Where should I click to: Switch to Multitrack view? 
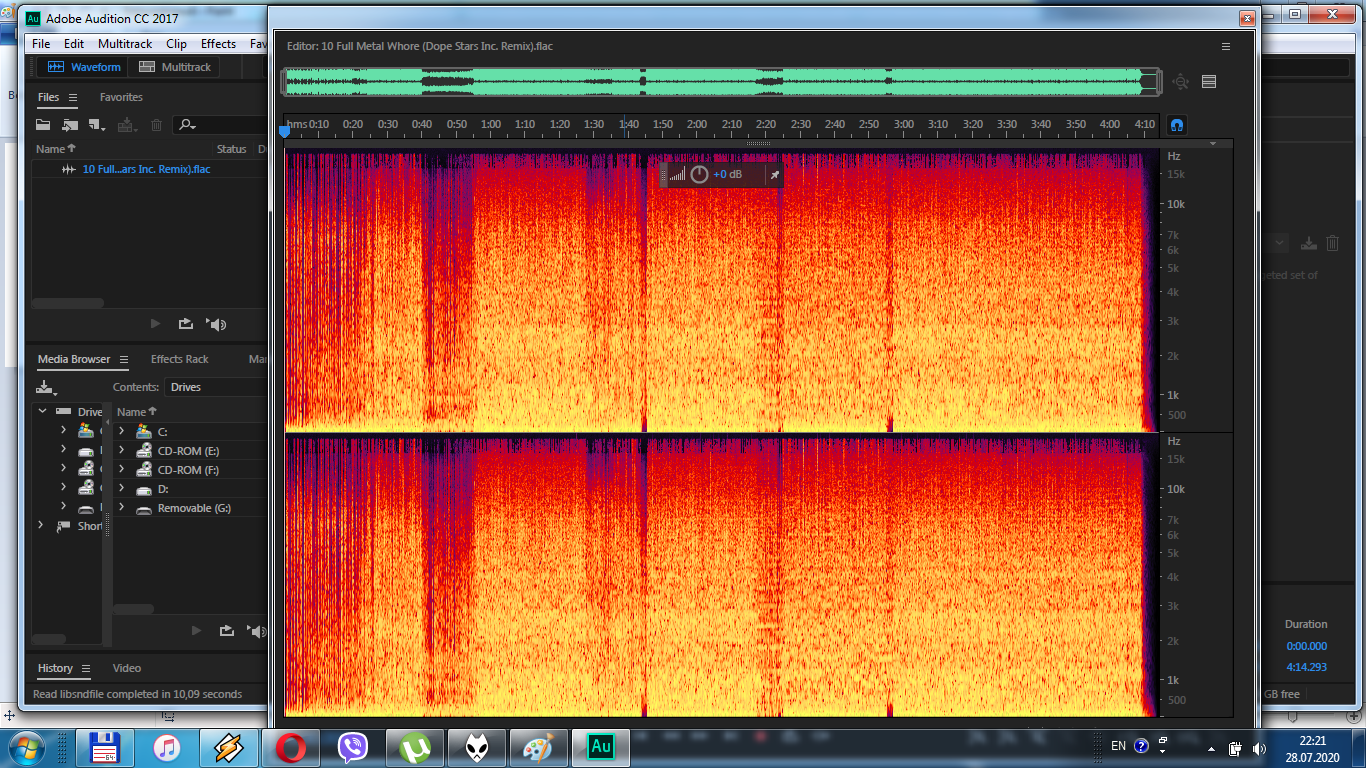[175, 67]
